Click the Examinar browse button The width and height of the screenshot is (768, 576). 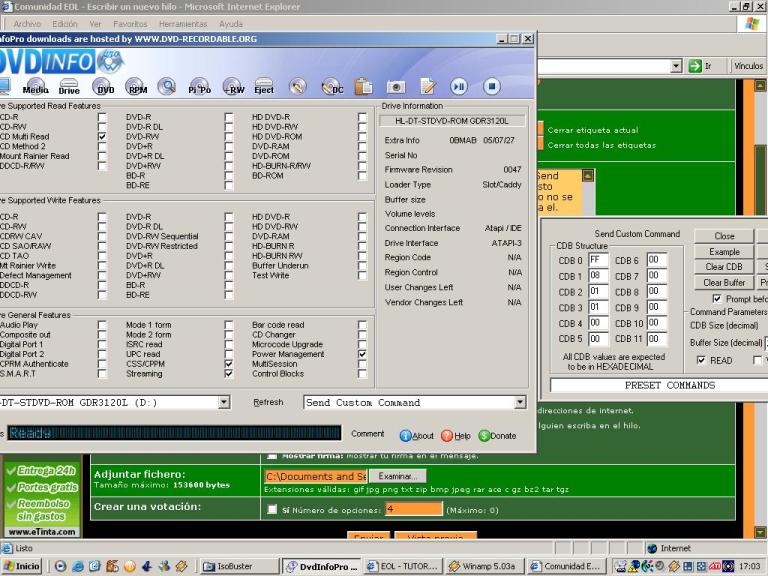397,476
